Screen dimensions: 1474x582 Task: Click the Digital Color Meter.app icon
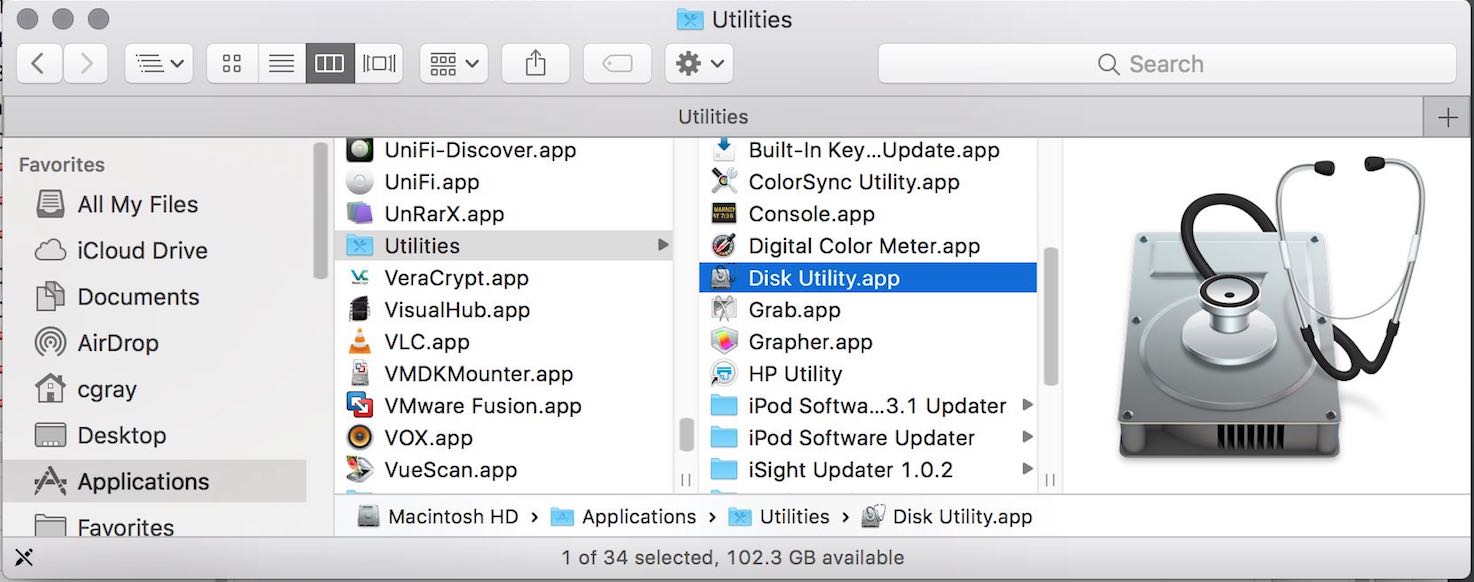723,246
